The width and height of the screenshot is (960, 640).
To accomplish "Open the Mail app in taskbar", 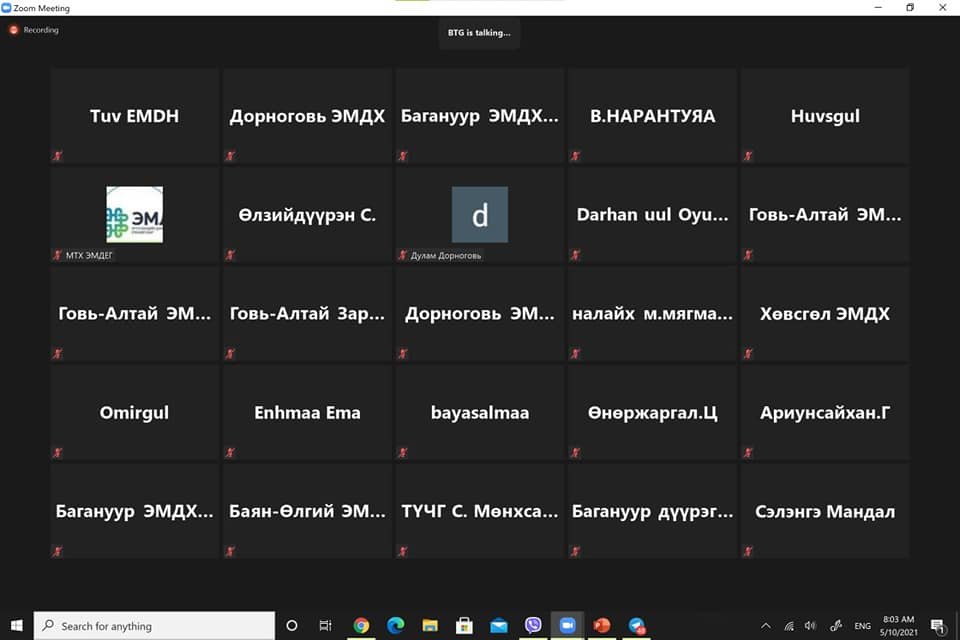I will [x=499, y=626].
